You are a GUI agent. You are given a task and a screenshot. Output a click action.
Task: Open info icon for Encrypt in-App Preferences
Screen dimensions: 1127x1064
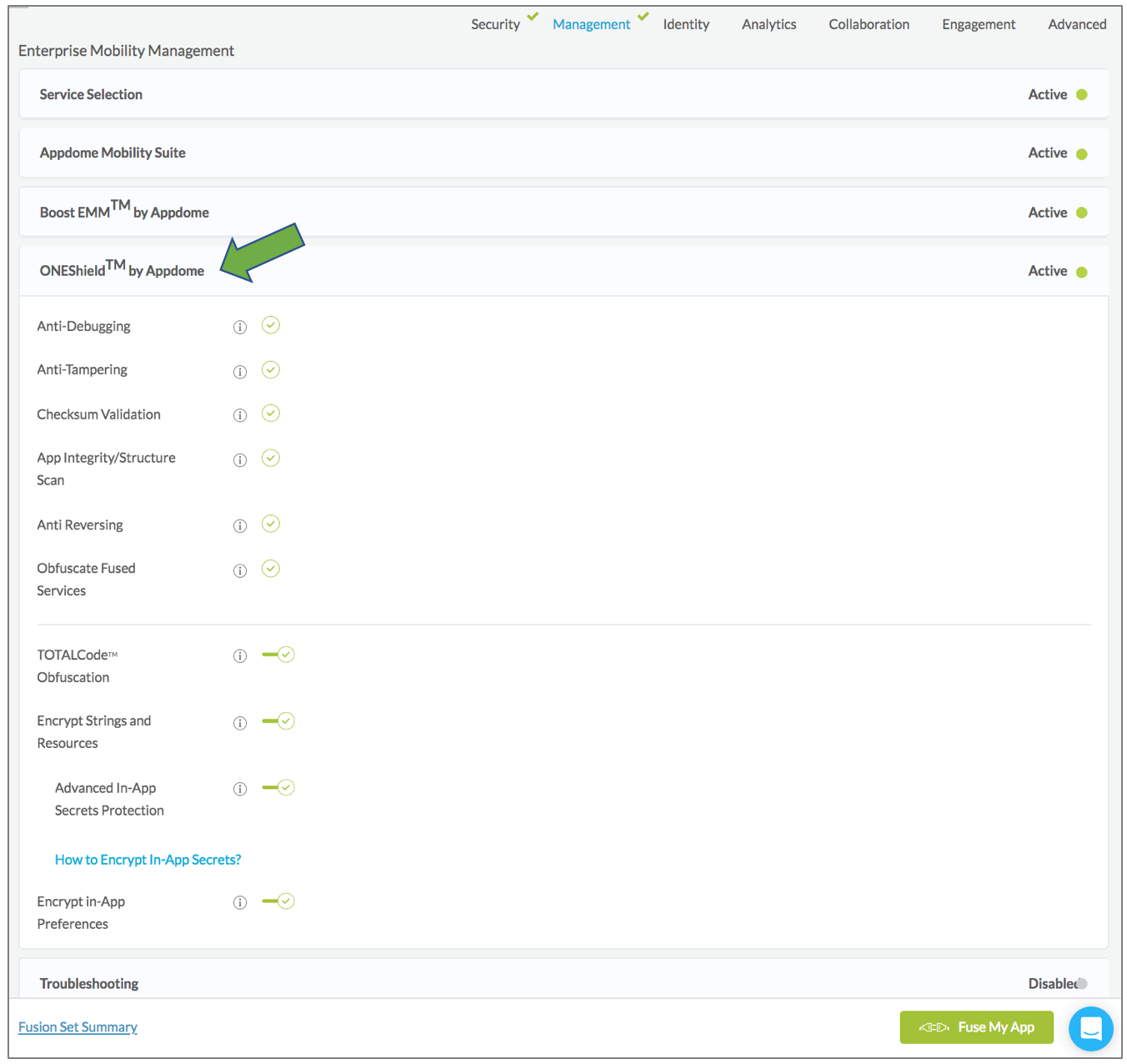click(x=240, y=902)
